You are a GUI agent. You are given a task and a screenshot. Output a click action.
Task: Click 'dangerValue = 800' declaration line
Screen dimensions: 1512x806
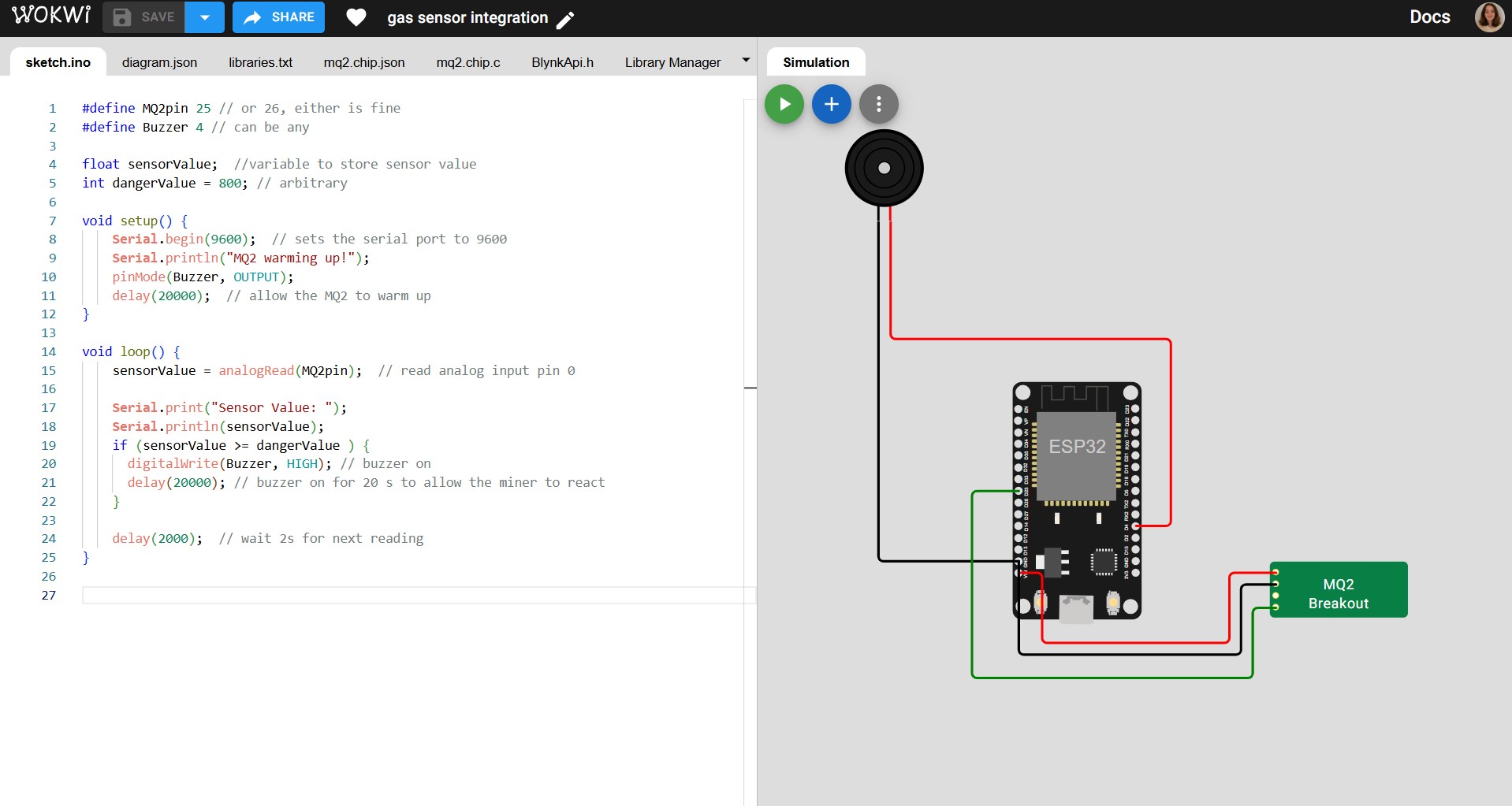tap(214, 183)
